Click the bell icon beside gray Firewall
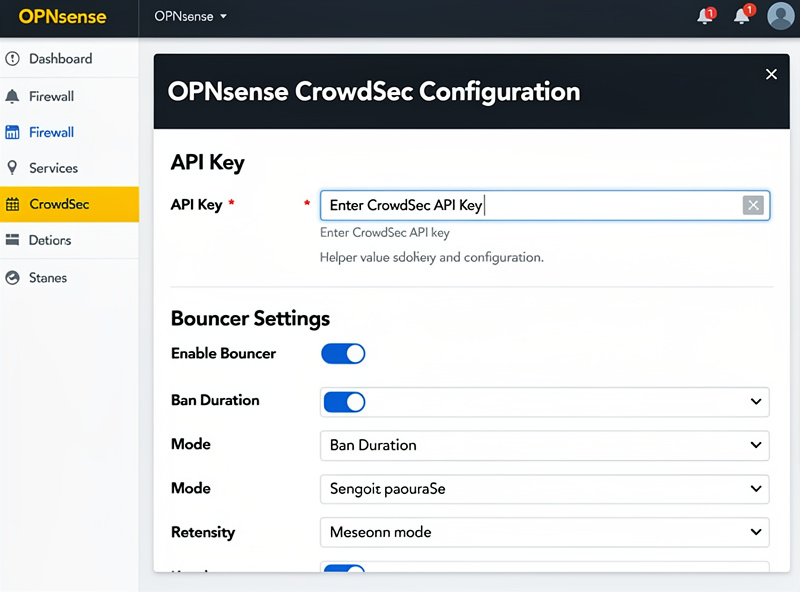 click(12, 96)
